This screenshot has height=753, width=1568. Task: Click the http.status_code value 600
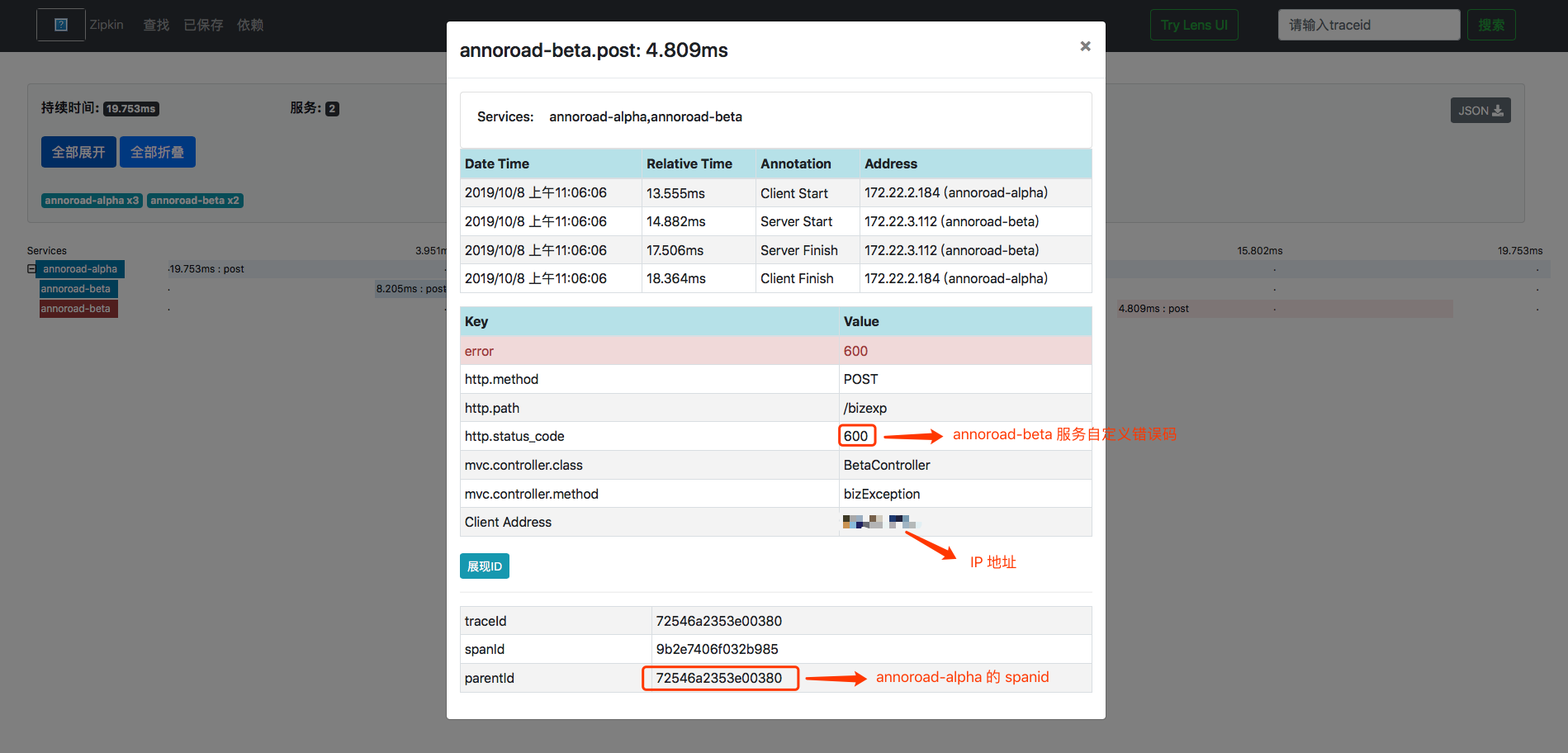pyautogui.click(x=856, y=436)
